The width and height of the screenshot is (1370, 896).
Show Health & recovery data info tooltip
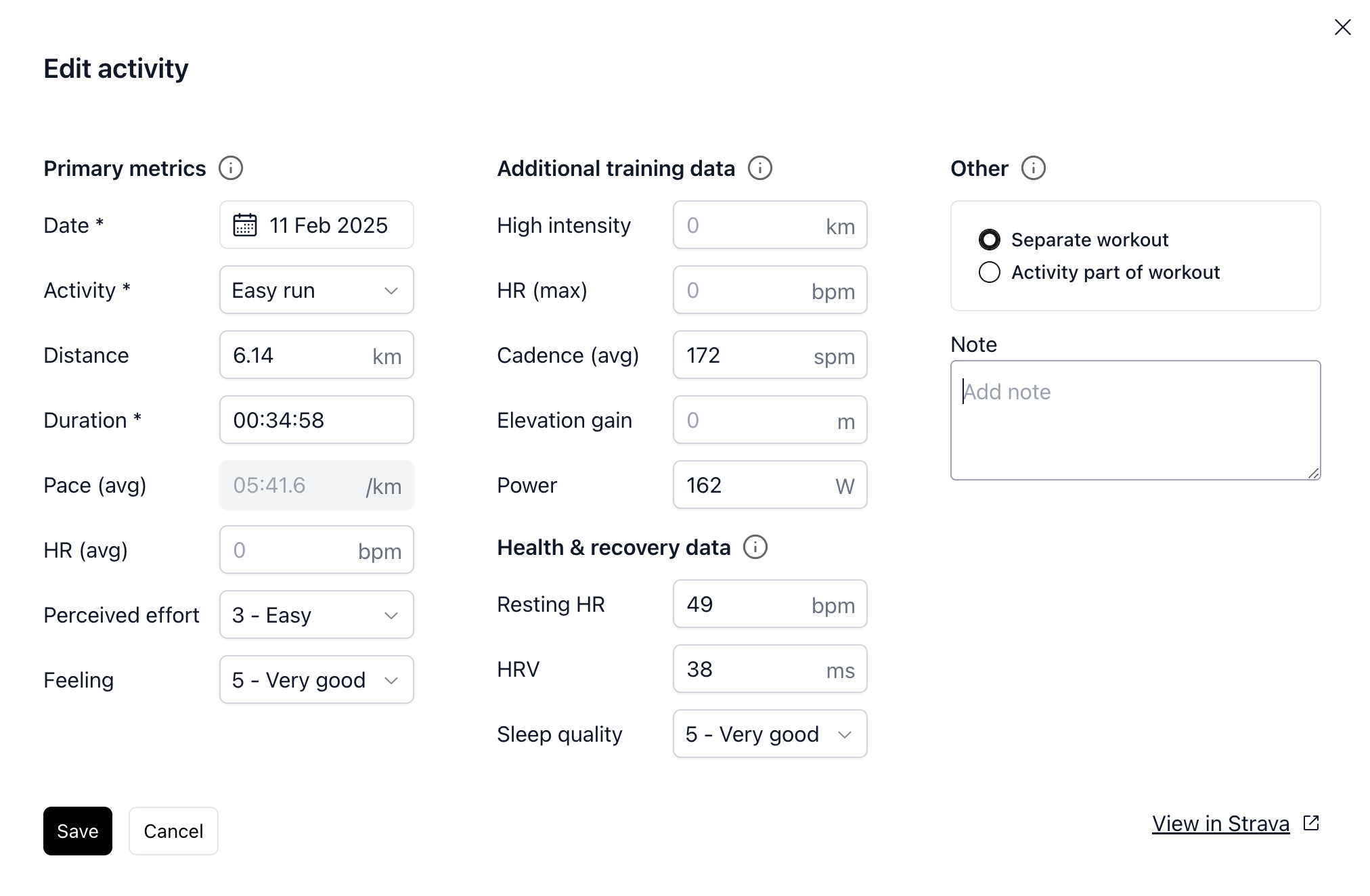click(x=755, y=547)
